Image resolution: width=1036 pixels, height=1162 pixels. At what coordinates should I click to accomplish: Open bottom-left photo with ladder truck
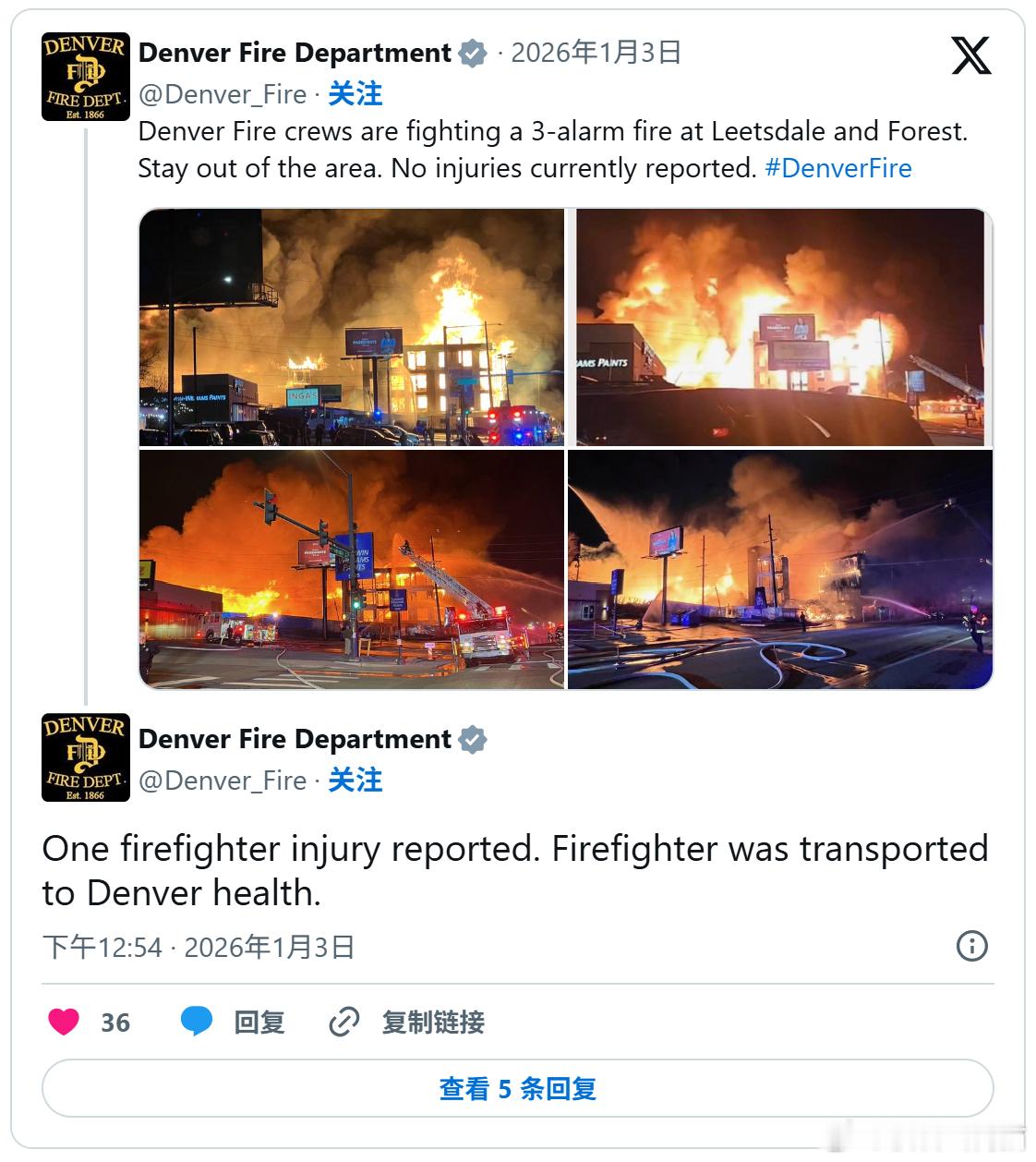point(351,569)
